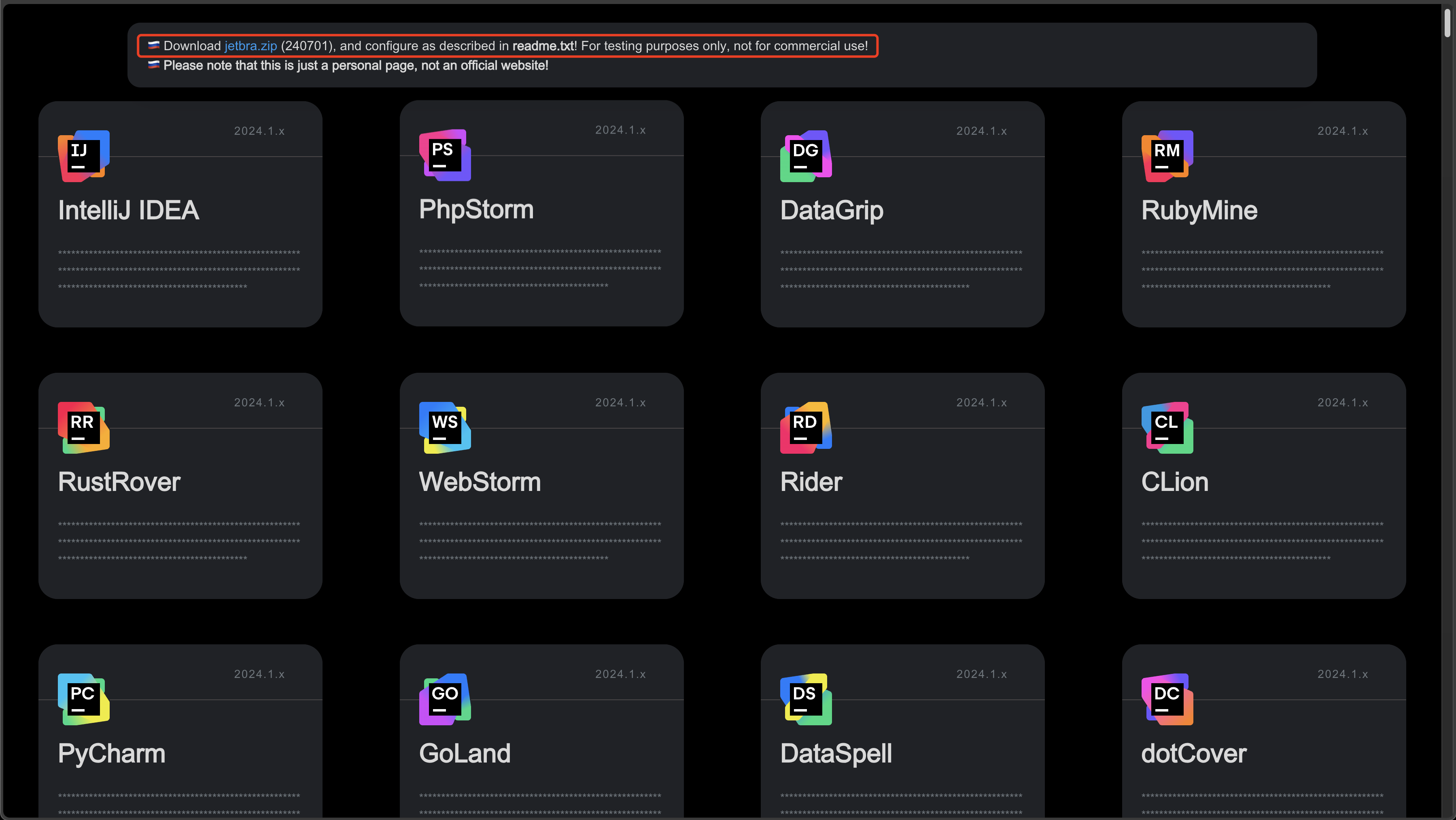
Task: Click the 2024.1.x version on DataGrip card
Action: (981, 131)
